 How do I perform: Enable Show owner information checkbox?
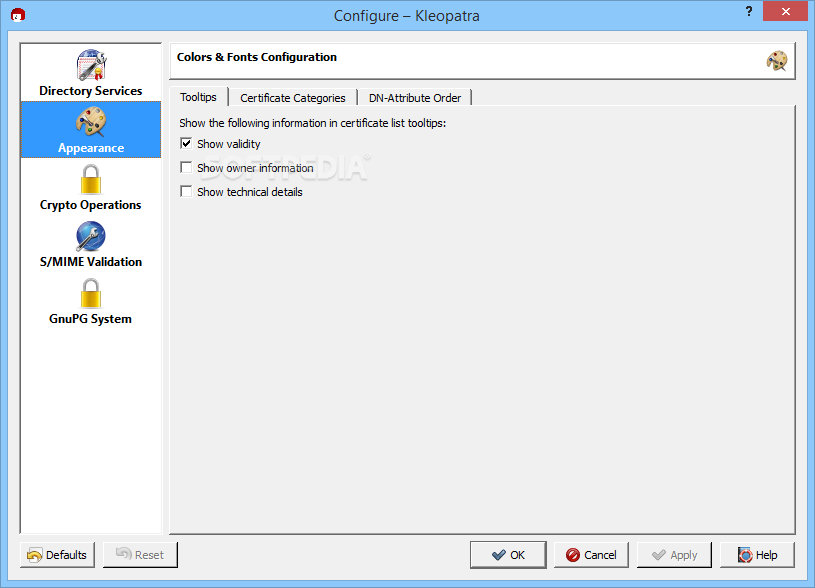(x=186, y=167)
